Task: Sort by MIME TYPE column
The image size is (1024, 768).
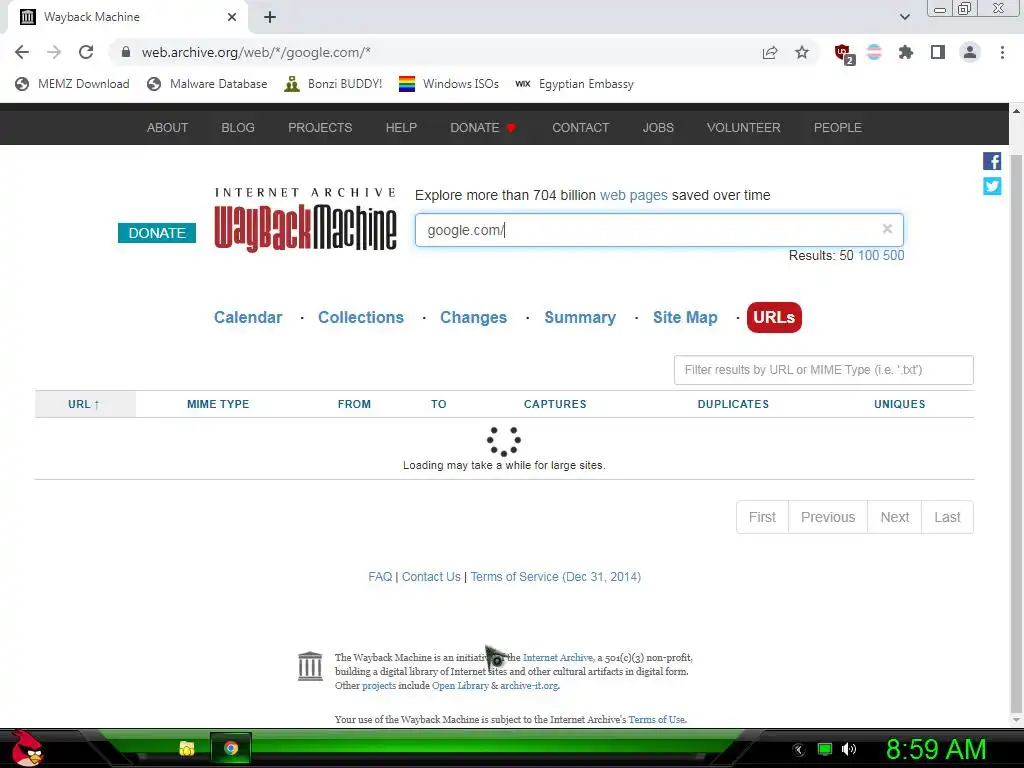Action: click(x=218, y=404)
